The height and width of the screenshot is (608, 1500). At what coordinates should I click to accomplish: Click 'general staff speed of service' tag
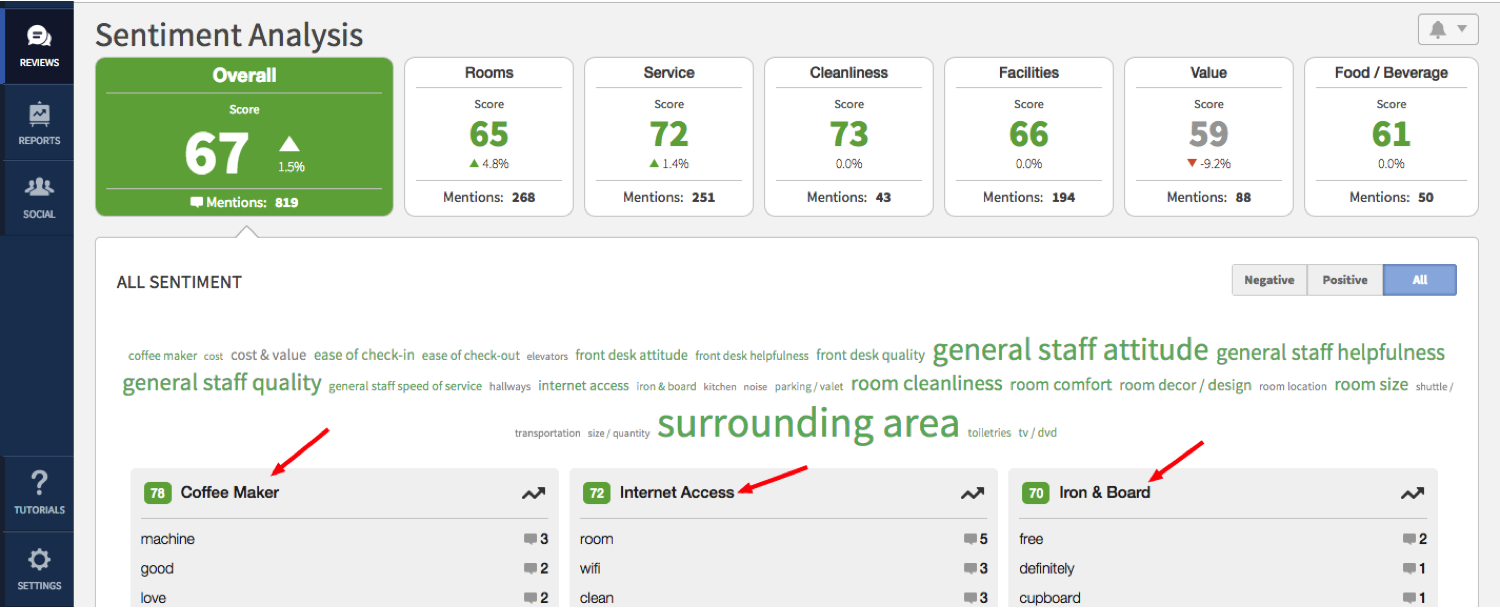point(405,386)
